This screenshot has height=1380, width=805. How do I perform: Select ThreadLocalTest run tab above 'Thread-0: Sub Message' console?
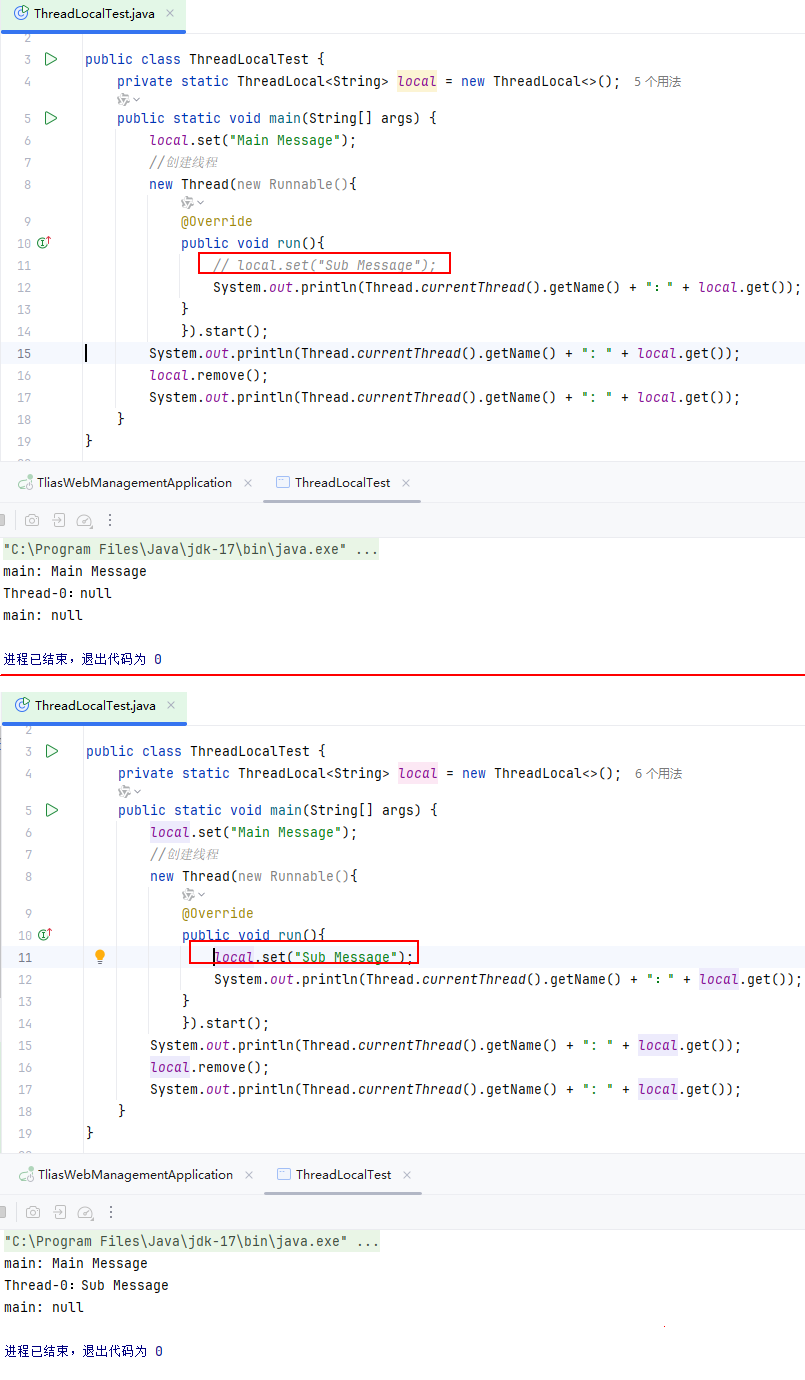click(x=342, y=1175)
